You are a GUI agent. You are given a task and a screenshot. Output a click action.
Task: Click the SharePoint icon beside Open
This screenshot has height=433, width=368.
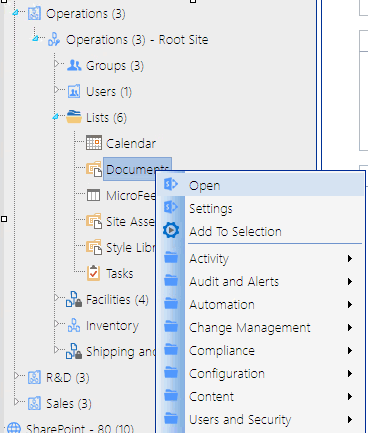(171, 184)
